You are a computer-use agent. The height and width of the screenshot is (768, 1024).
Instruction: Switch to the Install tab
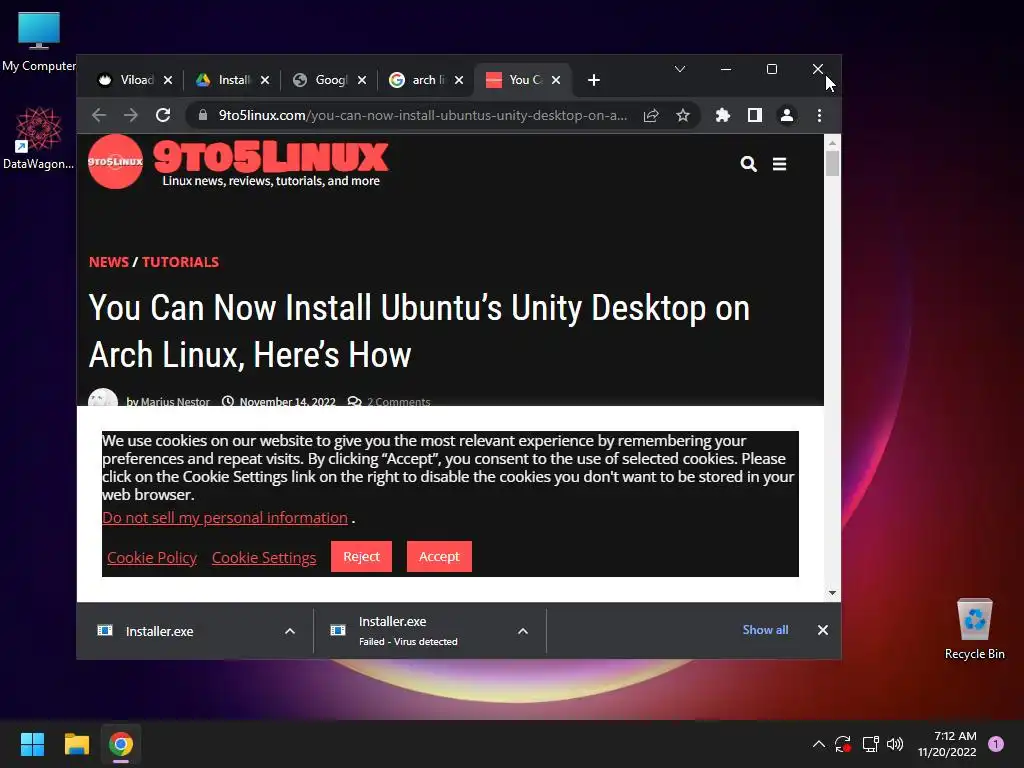click(x=231, y=80)
